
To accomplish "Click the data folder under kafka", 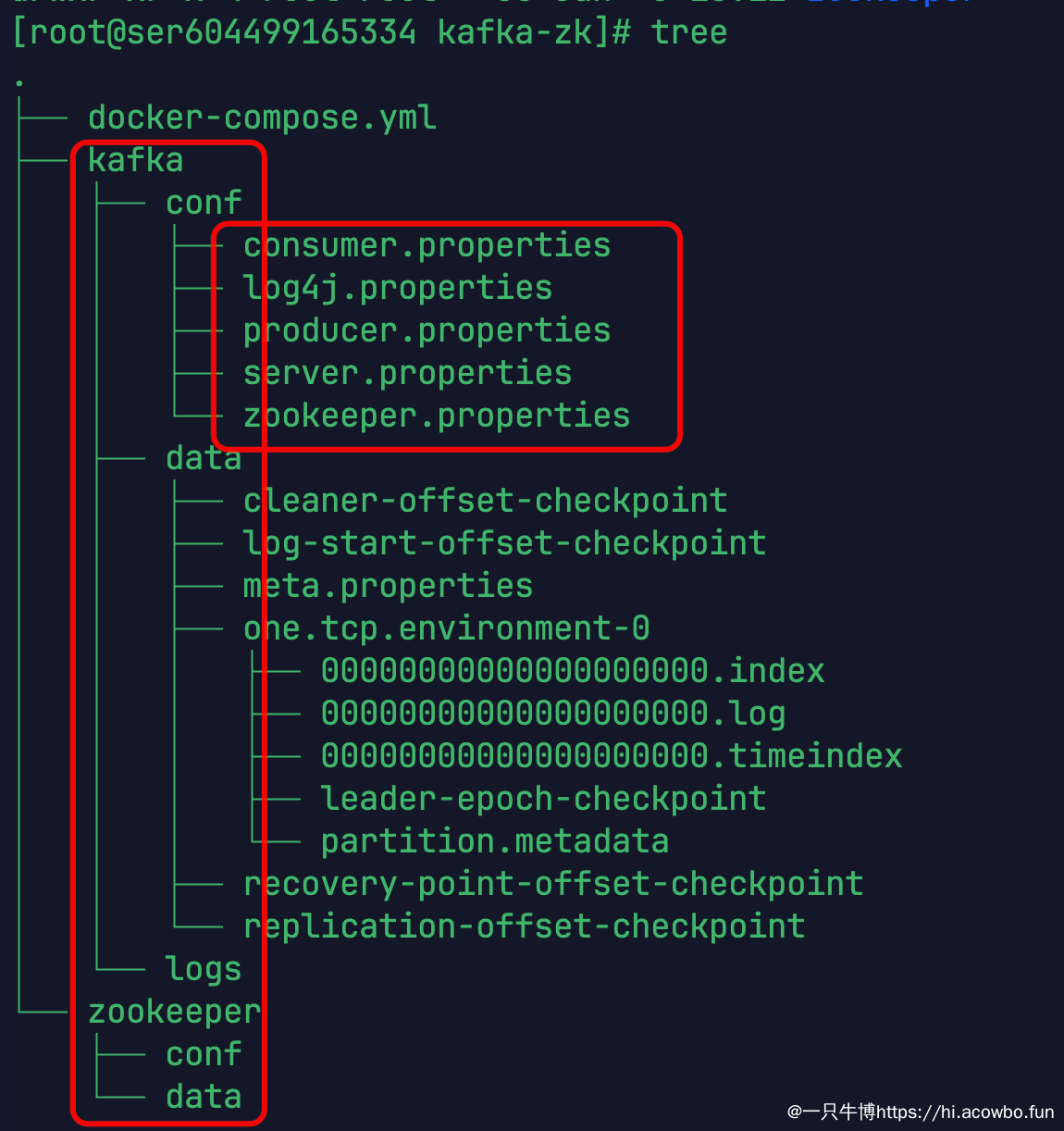I will tap(204, 458).
